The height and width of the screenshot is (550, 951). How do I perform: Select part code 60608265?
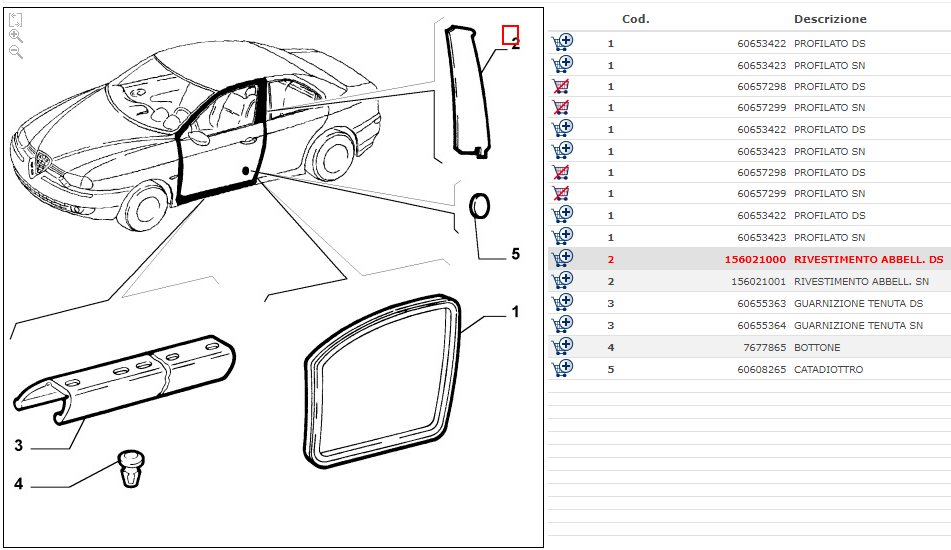click(x=761, y=370)
